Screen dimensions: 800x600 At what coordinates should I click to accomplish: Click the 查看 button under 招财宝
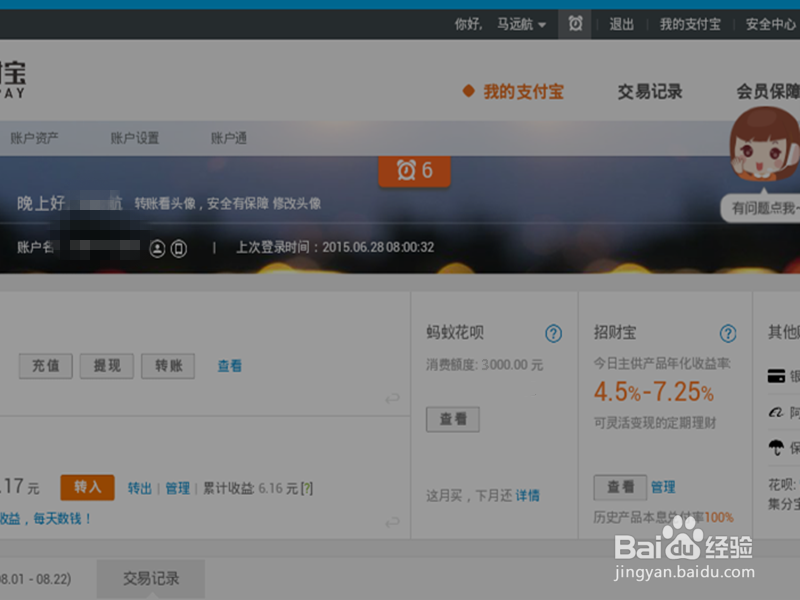(620, 487)
